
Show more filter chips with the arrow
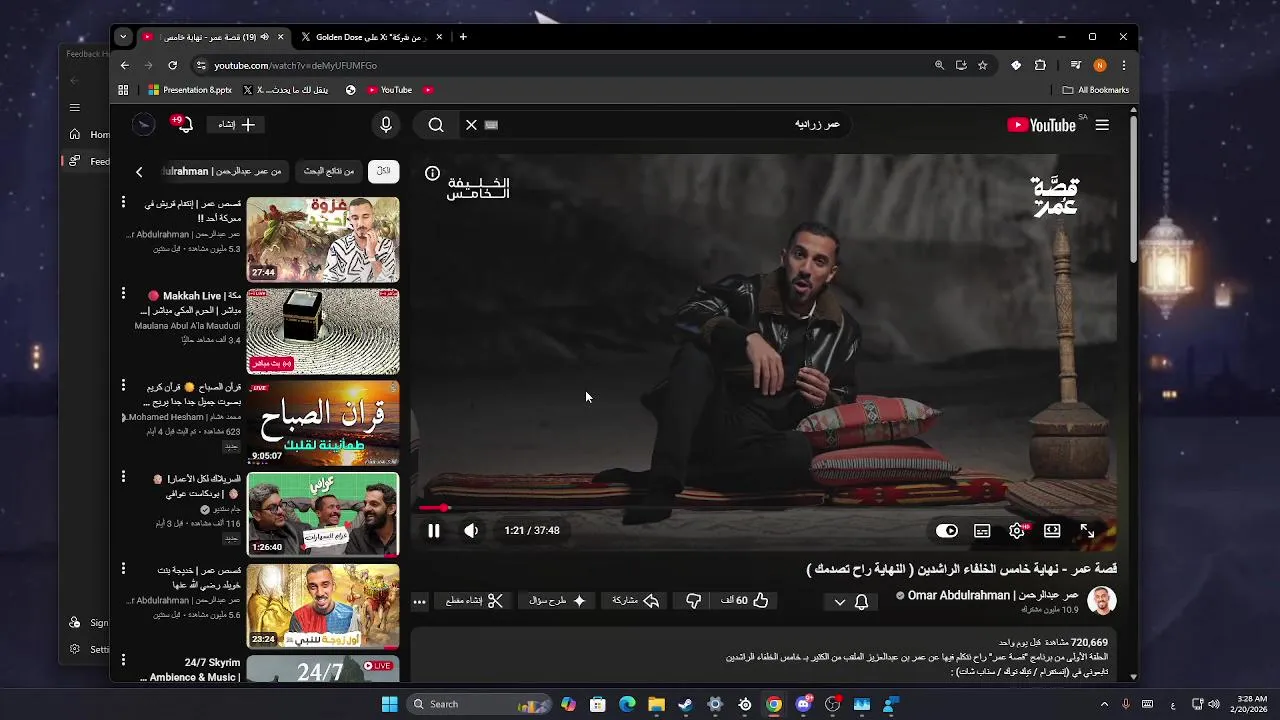pos(139,172)
